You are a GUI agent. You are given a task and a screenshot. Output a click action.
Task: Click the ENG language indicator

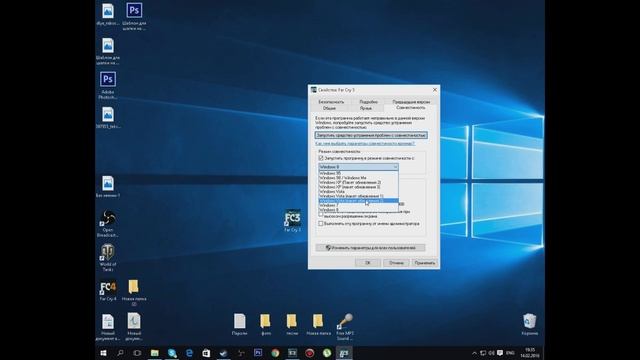(x=510, y=353)
